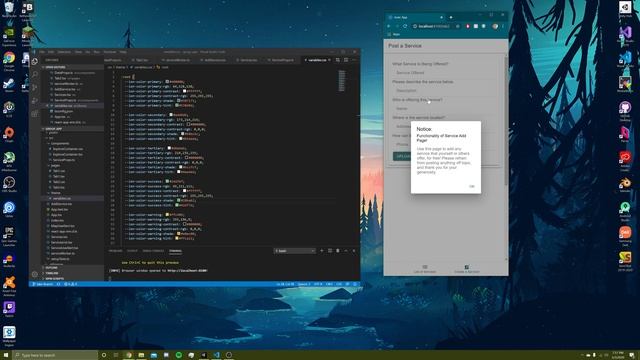Click the Windows Start button
Image resolution: width=640 pixels, height=360 pixels.
pos(6,355)
